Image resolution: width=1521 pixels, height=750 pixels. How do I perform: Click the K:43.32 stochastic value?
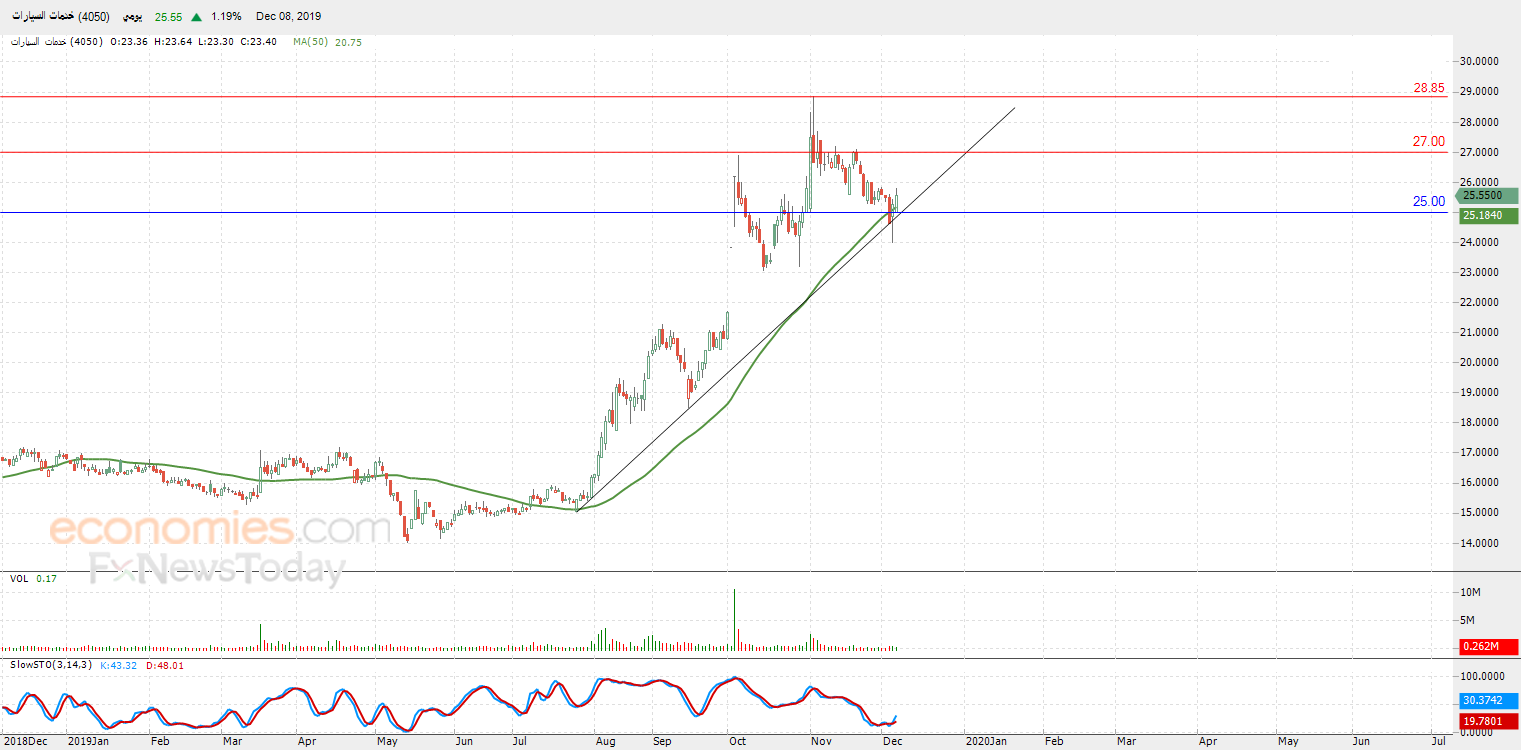(x=119, y=664)
